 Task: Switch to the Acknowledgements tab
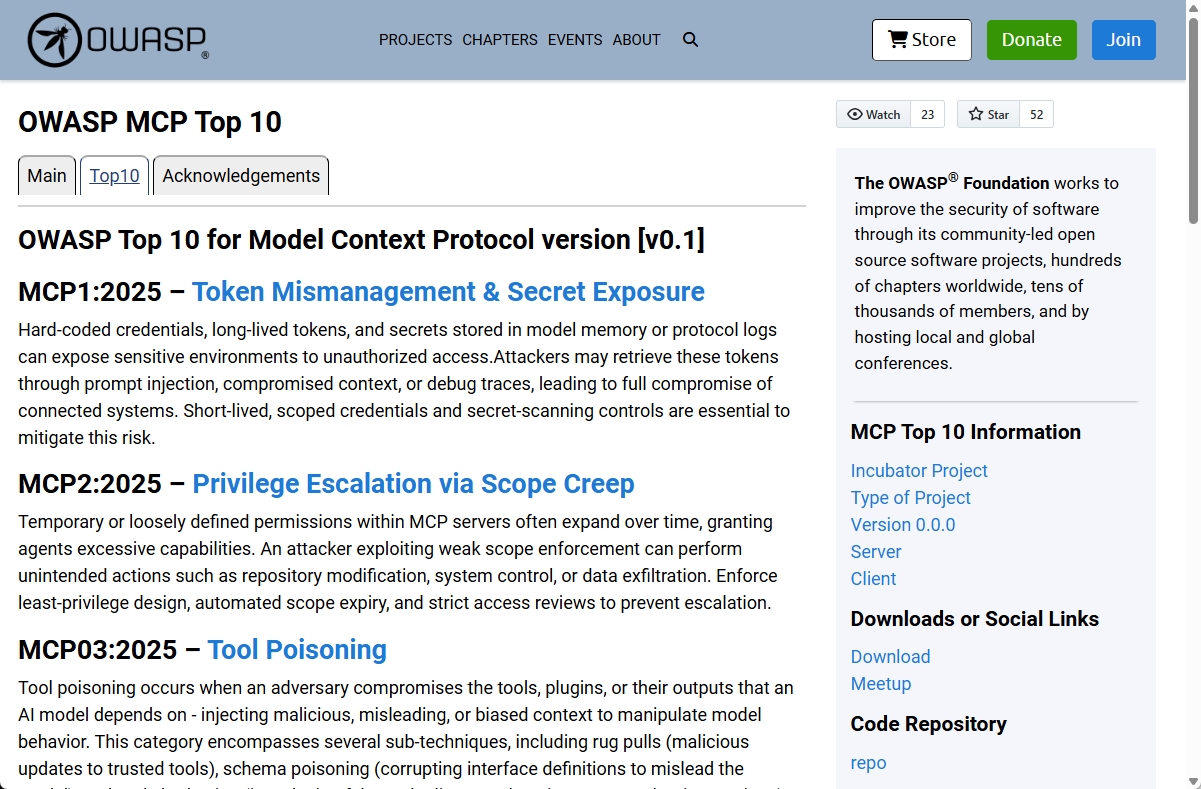coord(240,175)
